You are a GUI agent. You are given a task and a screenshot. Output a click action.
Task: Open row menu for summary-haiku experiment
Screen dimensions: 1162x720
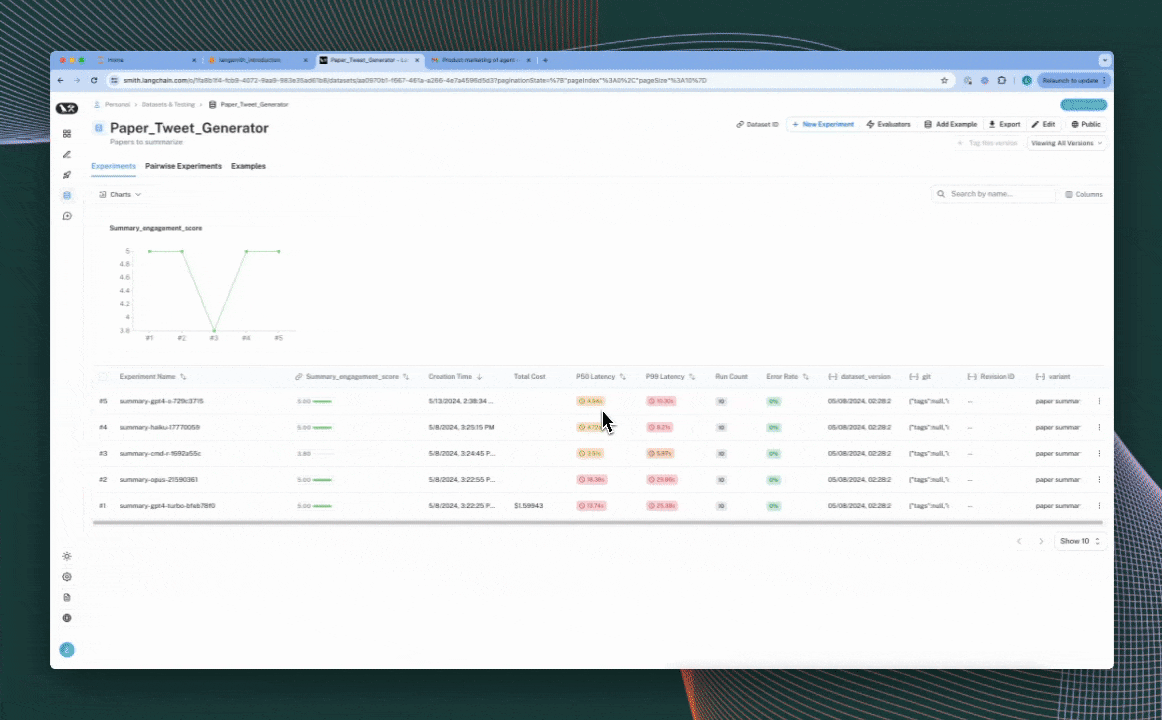[x=1099, y=427]
